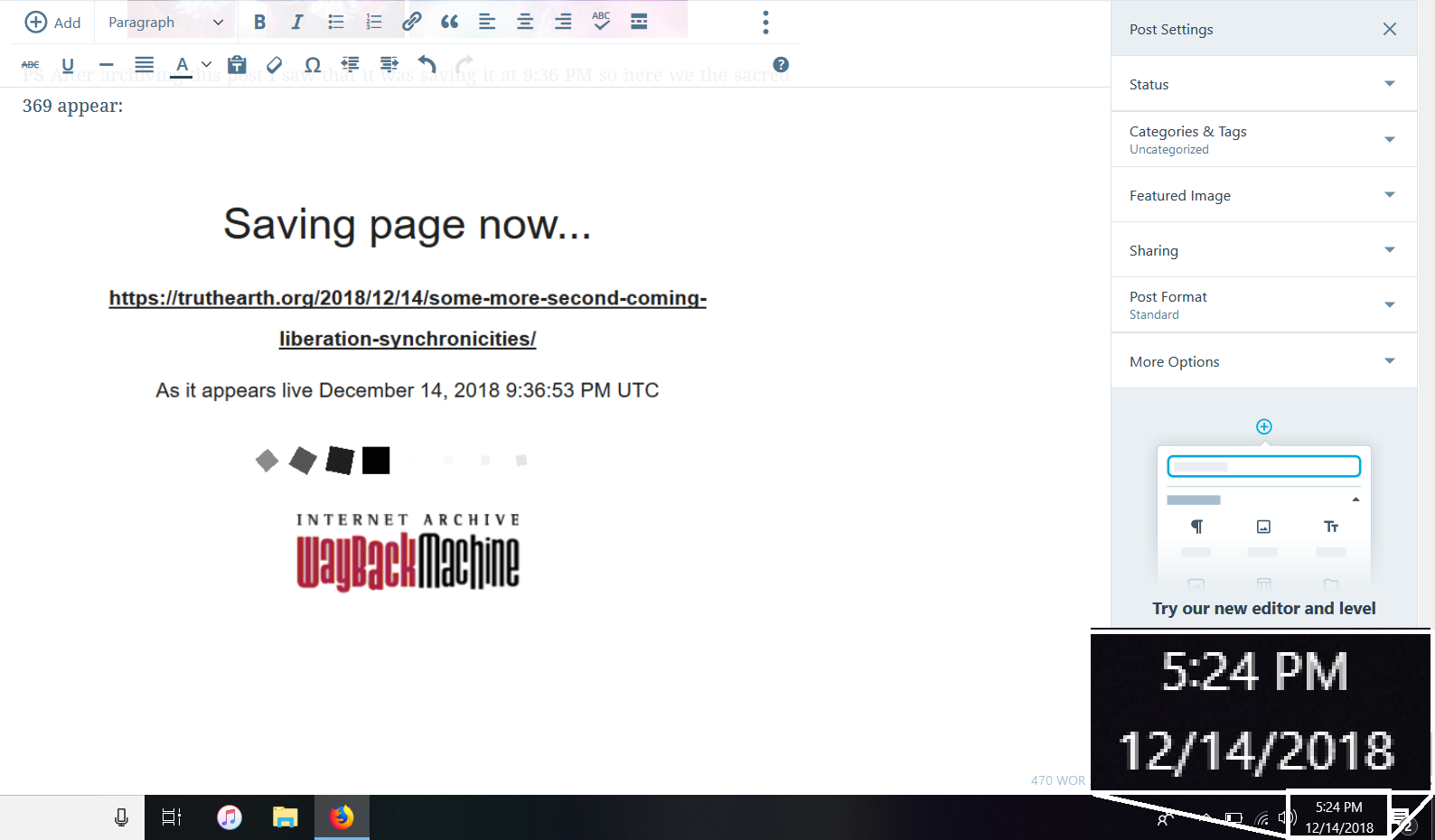Open the Paragraph format dropdown
The width and height of the screenshot is (1435, 840).
[165, 23]
